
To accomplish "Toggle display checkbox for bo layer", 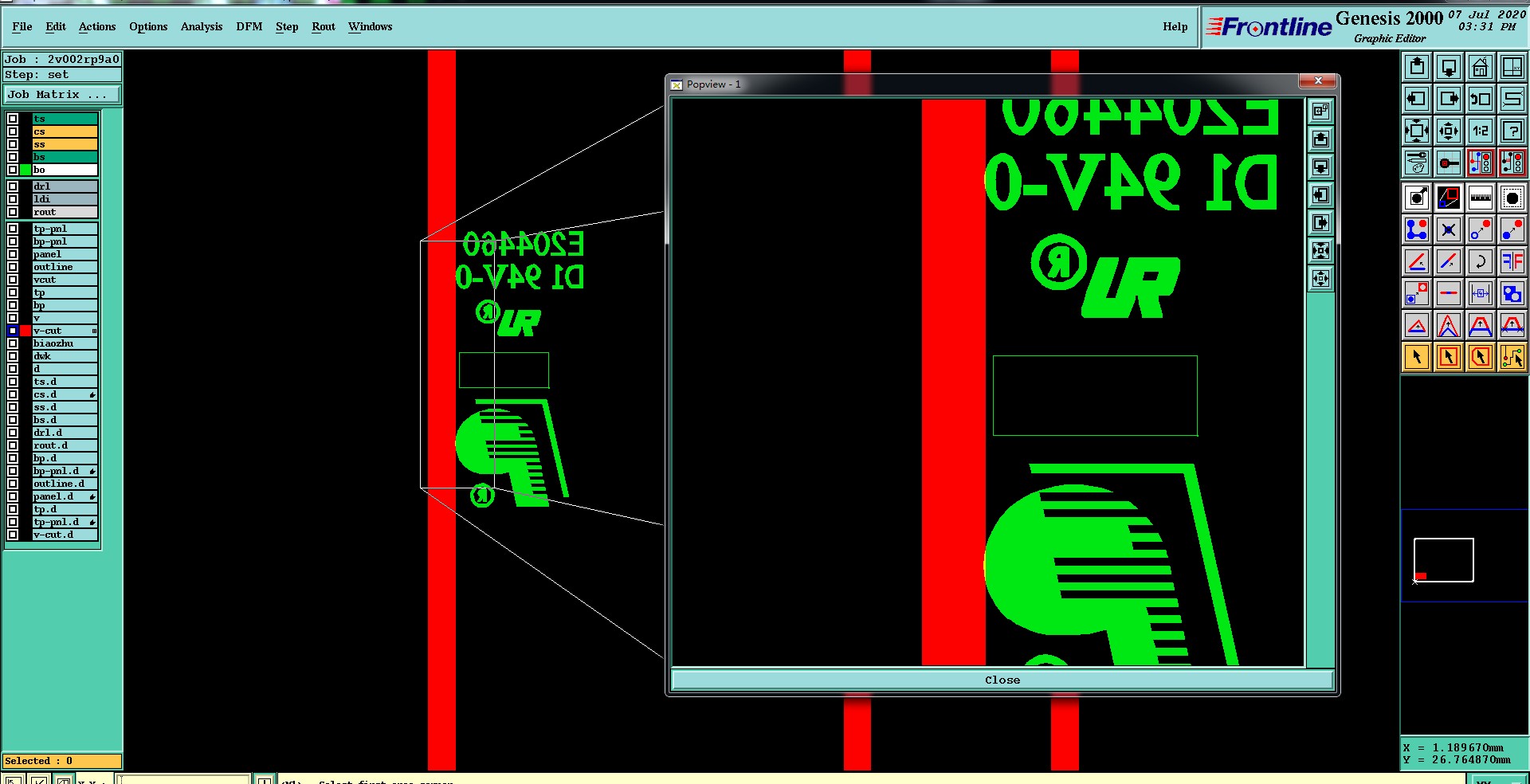I will [13, 170].
